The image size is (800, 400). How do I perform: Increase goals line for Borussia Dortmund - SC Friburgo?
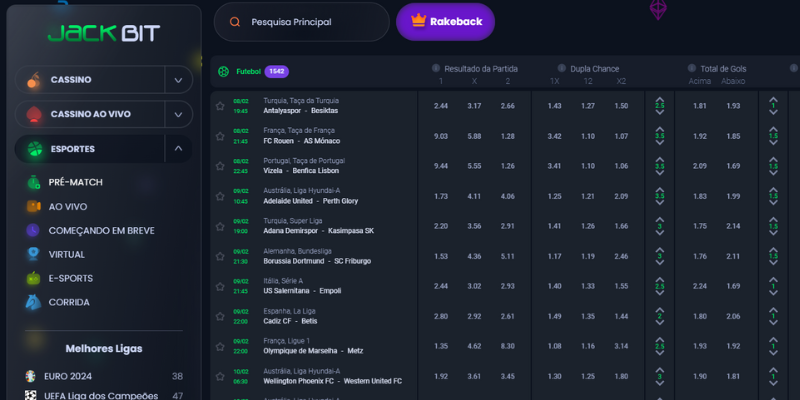pyautogui.click(x=660, y=250)
